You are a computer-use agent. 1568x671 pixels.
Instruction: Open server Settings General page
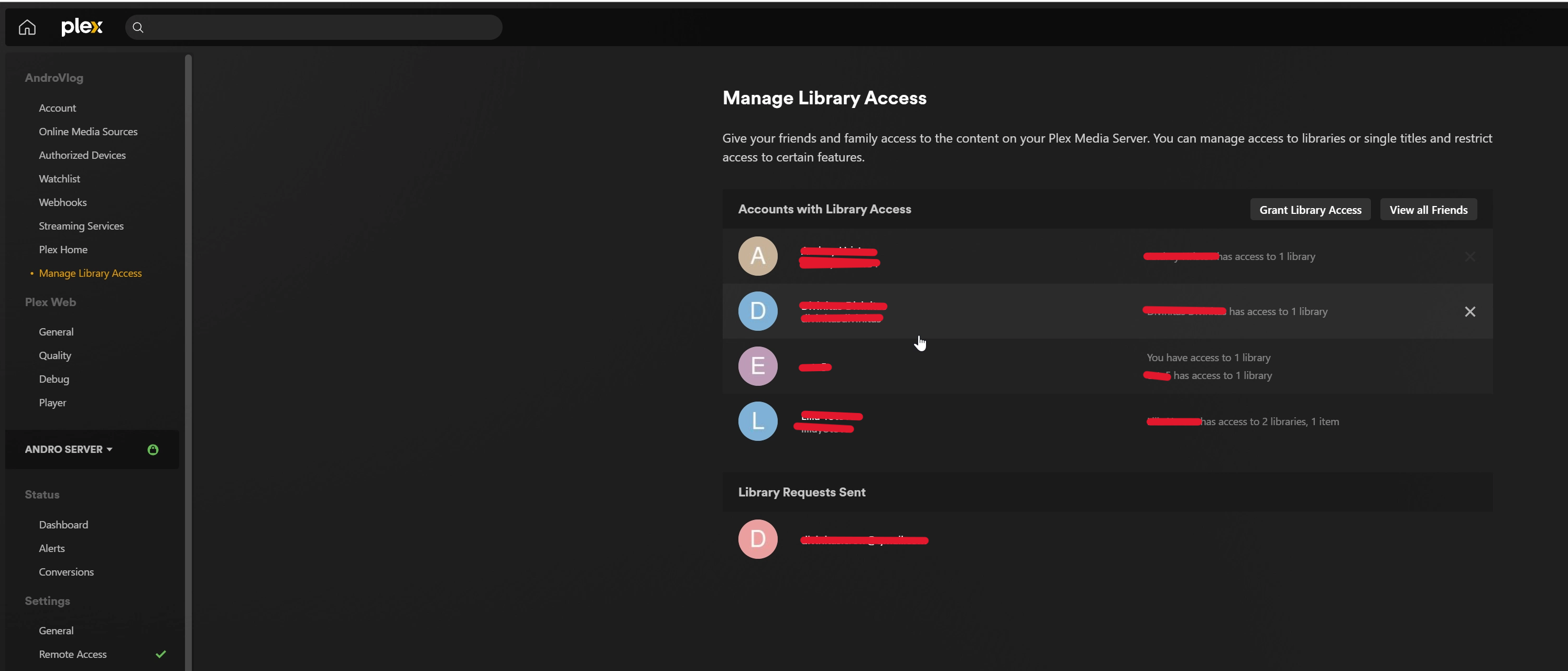click(x=56, y=631)
